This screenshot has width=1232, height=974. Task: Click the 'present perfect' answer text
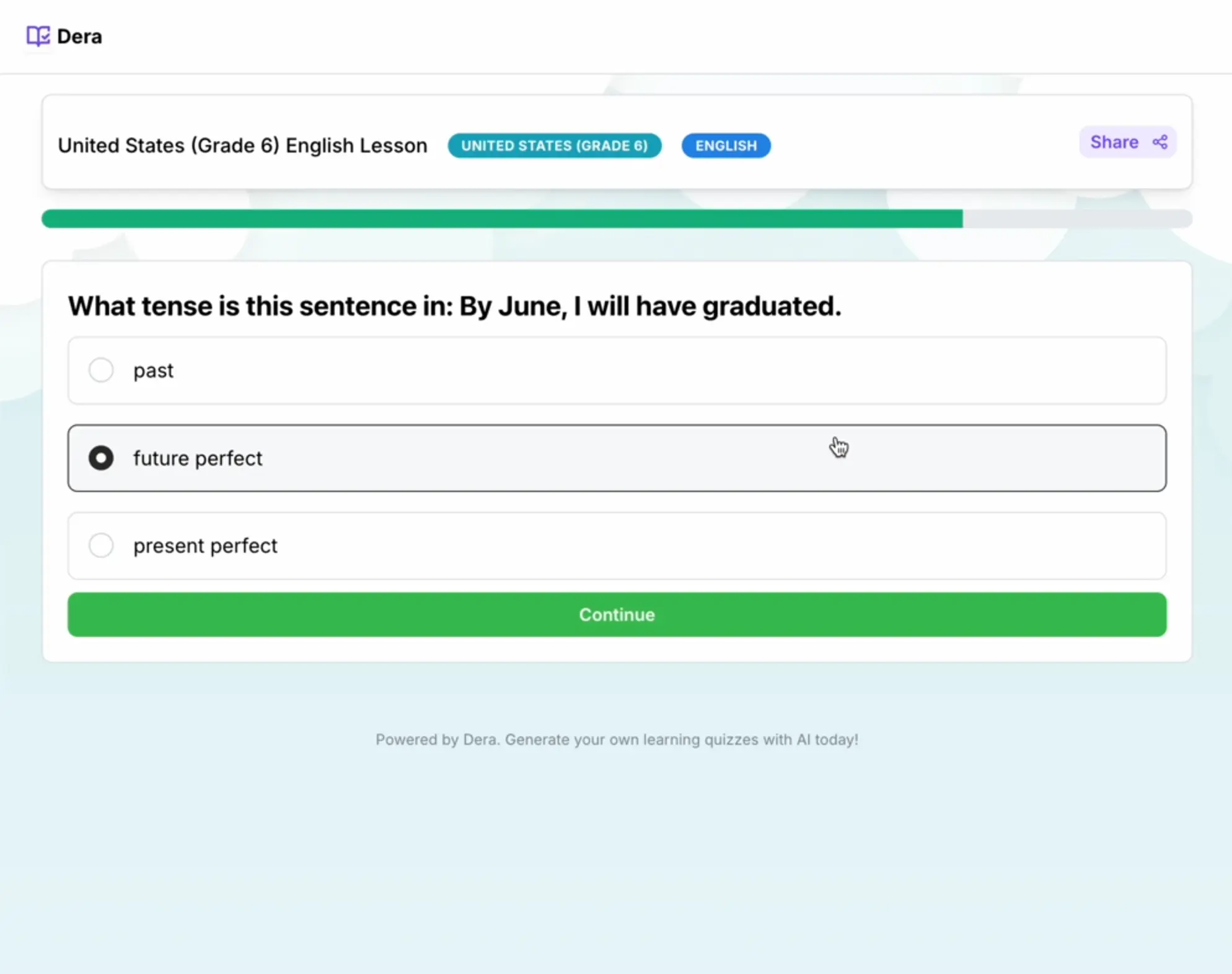point(205,546)
